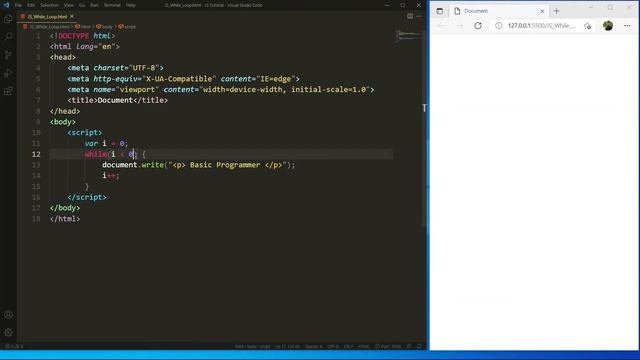
Task: Open the Go menu
Action: [x=82, y=5]
